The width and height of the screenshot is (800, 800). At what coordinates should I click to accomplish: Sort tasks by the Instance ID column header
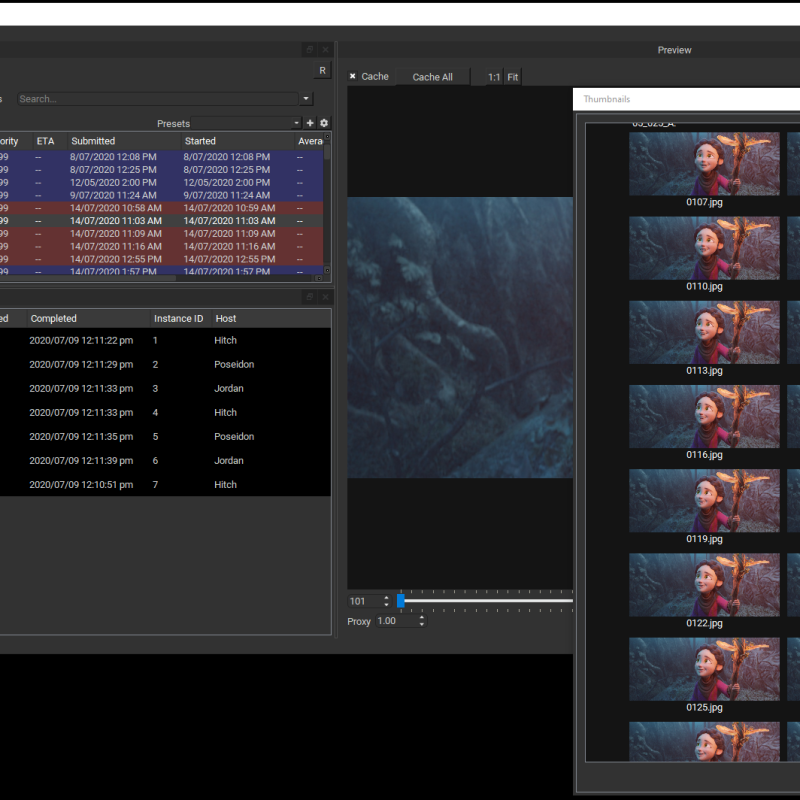[x=179, y=318]
